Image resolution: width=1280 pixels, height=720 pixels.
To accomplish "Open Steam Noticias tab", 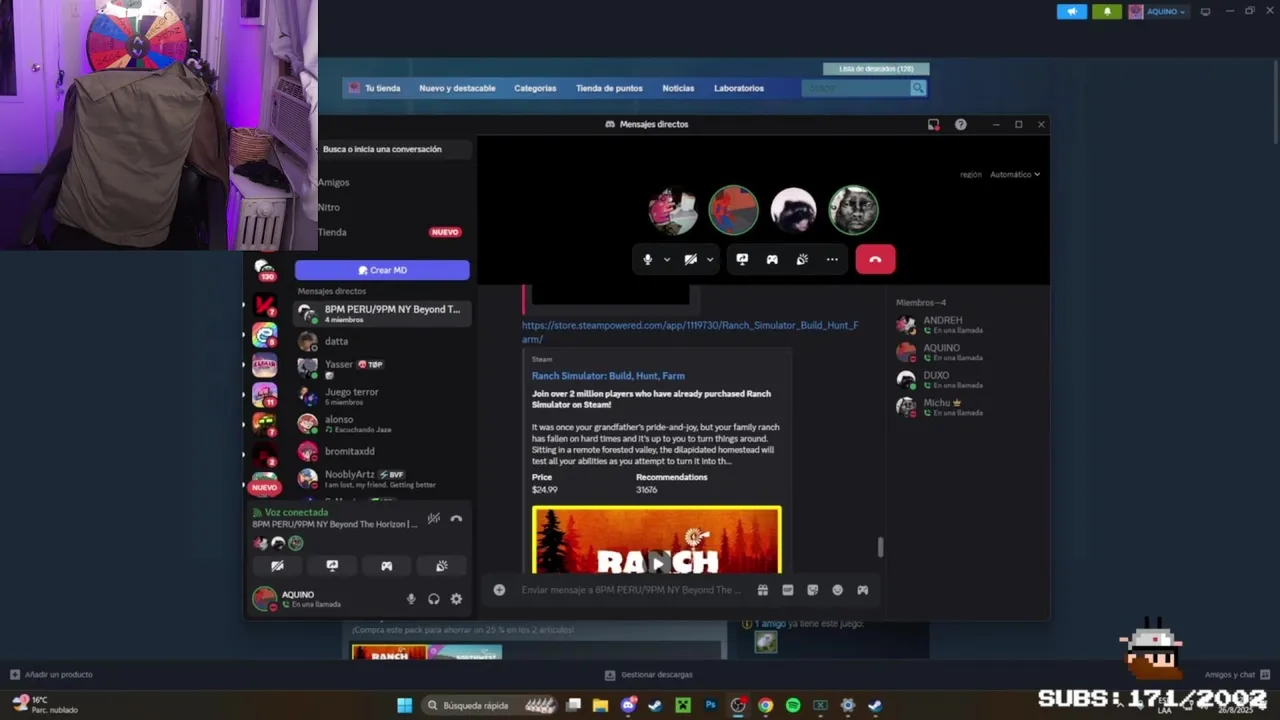I will point(678,88).
